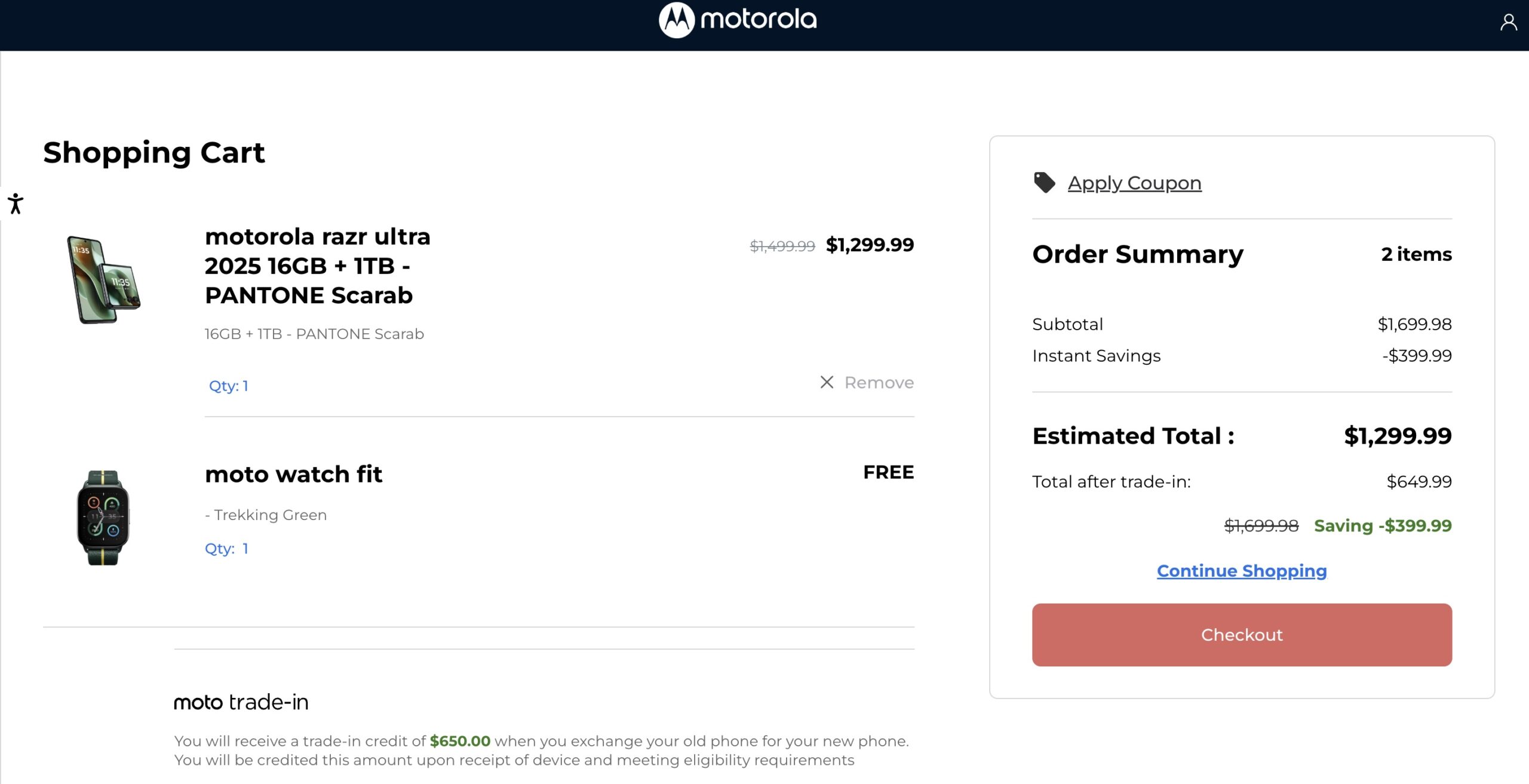The image size is (1529, 784).
Task: Click the X icon beside Remove
Action: (827, 382)
